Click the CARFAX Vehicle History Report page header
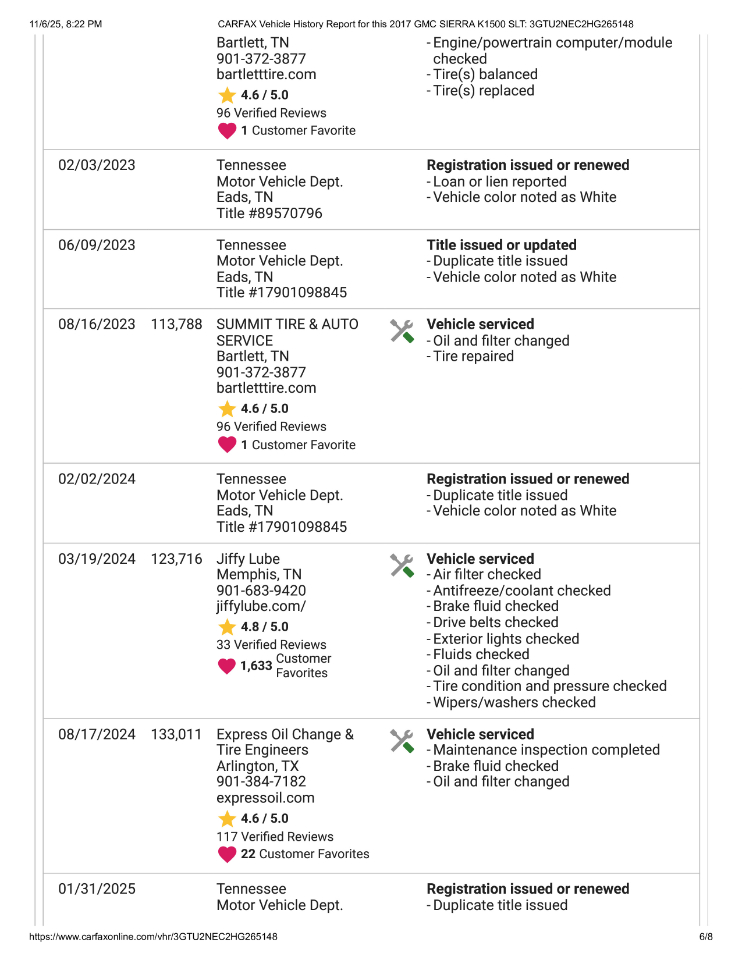Screen dimensions: 742x960 coord(425,24)
